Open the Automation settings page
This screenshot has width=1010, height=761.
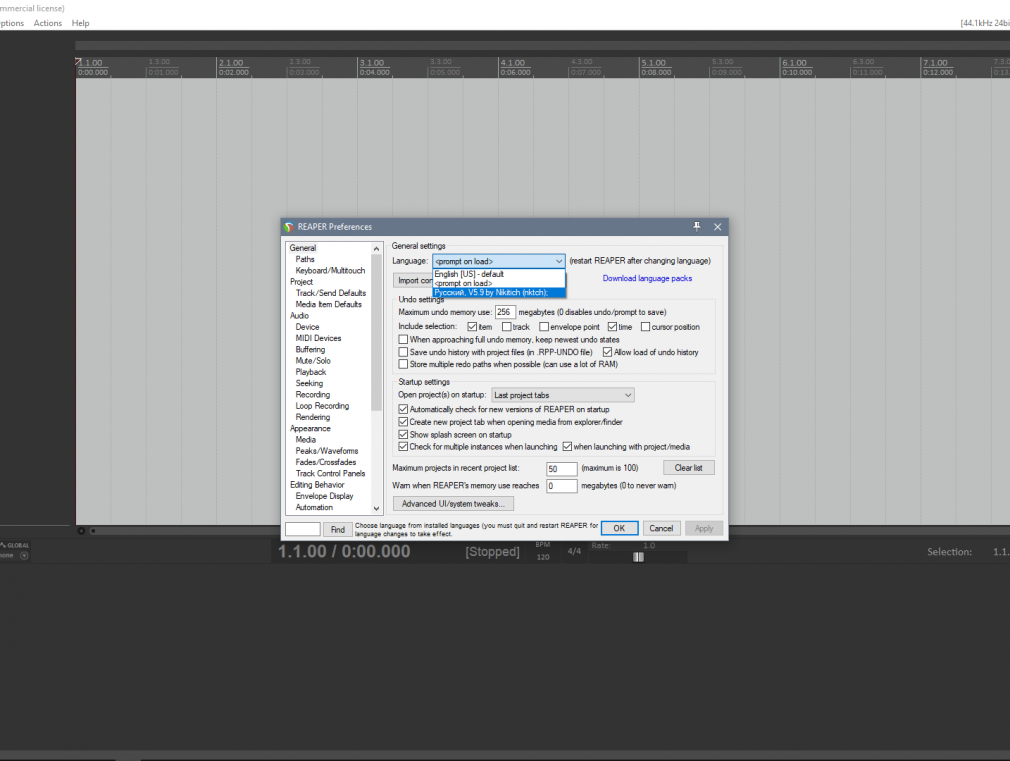(314, 507)
